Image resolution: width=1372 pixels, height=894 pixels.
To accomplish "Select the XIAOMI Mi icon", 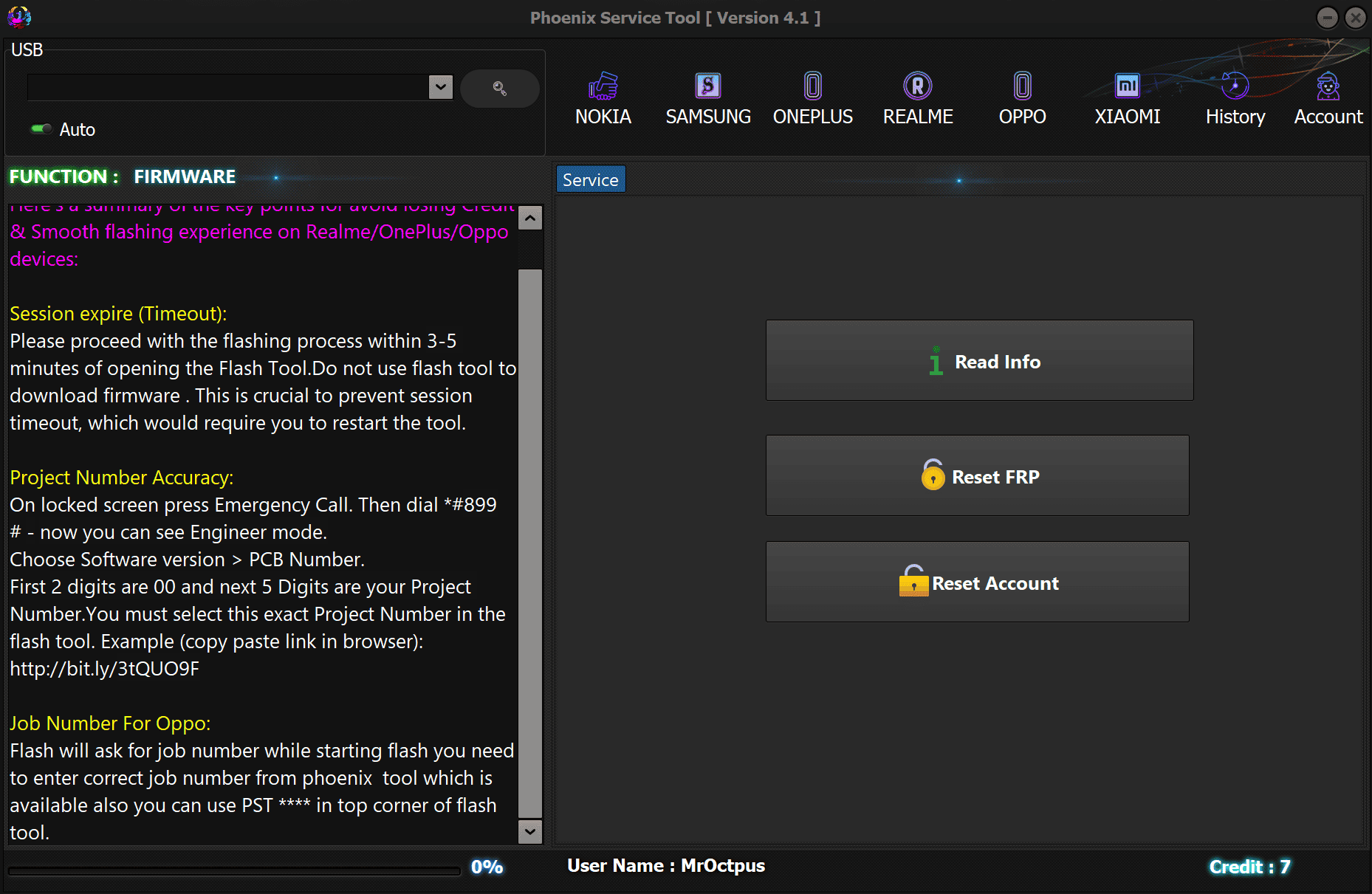I will coord(1127,86).
